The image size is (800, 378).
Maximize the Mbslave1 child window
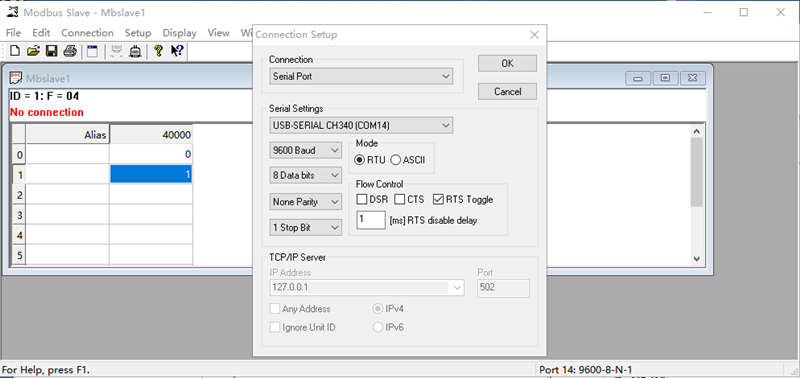(x=665, y=78)
